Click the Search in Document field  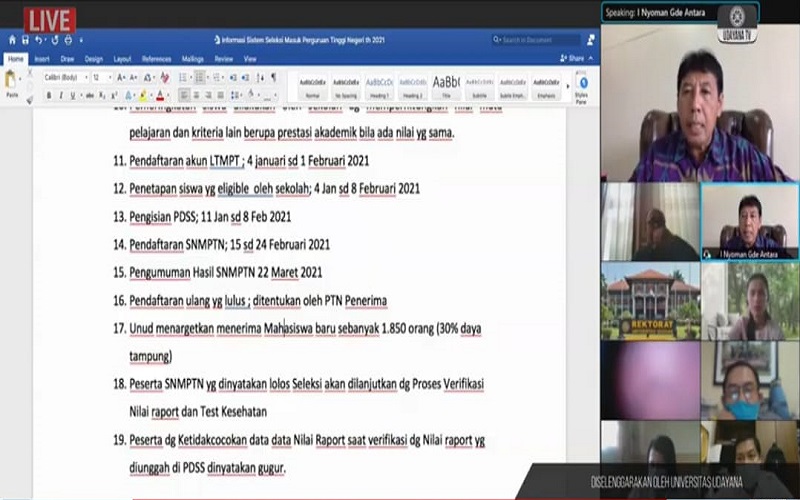click(535, 40)
